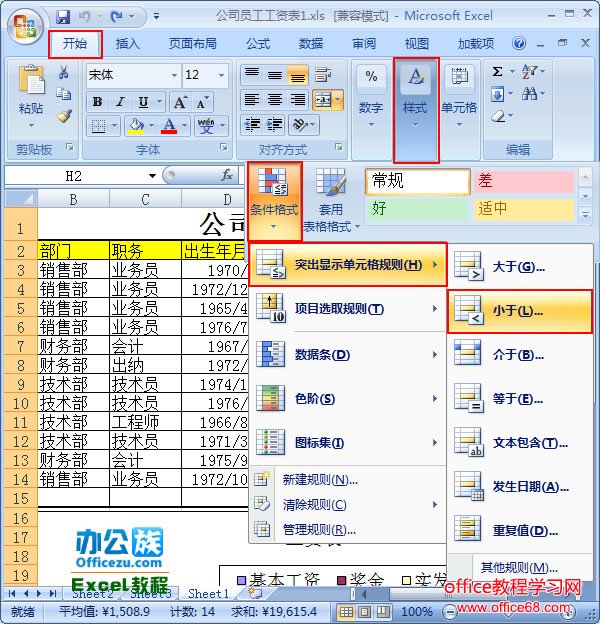Click the Fill down icon
This screenshot has height=624, width=600.
[497, 94]
